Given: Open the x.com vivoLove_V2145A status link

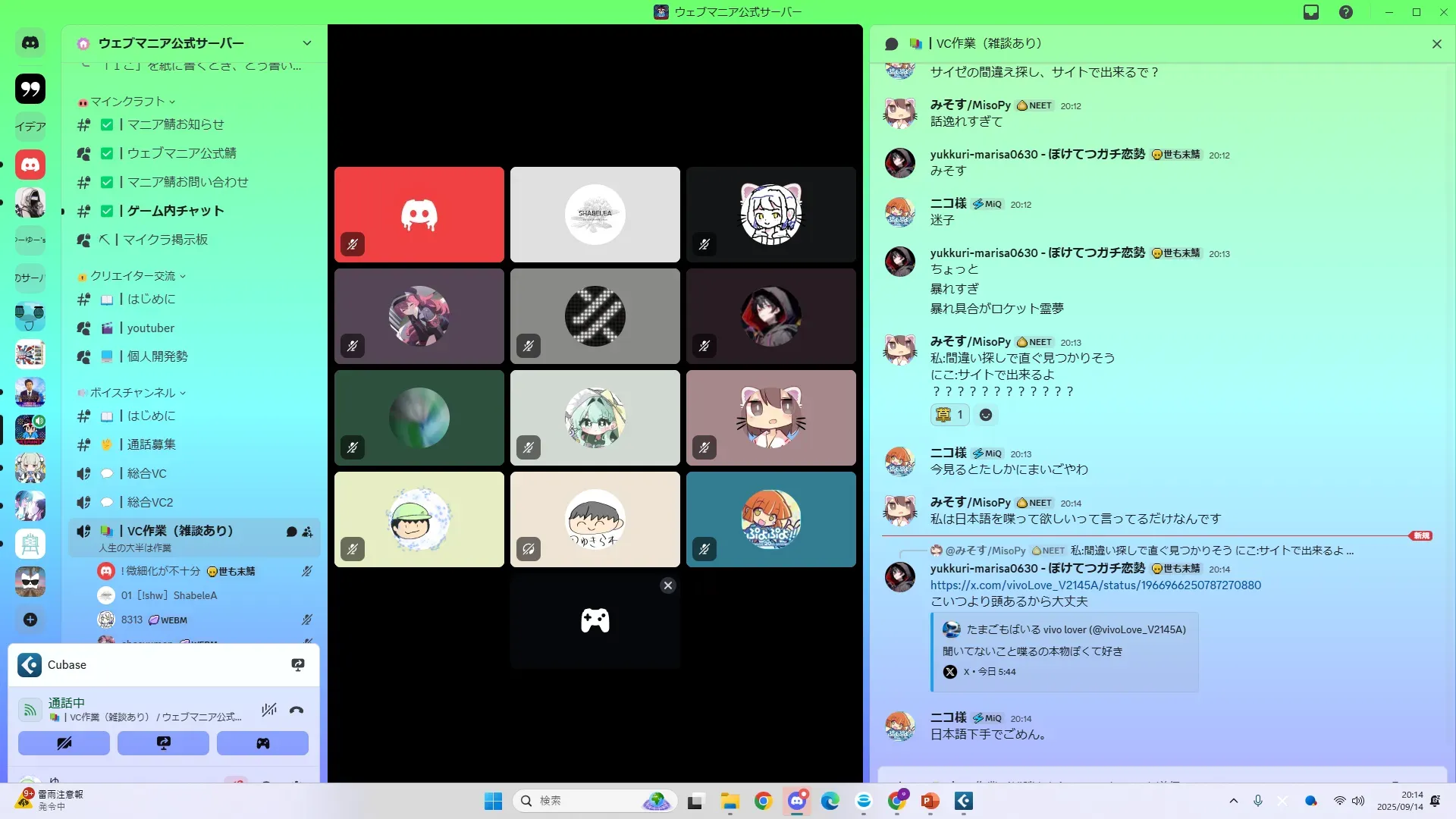Looking at the screenshot, I should (x=1095, y=585).
